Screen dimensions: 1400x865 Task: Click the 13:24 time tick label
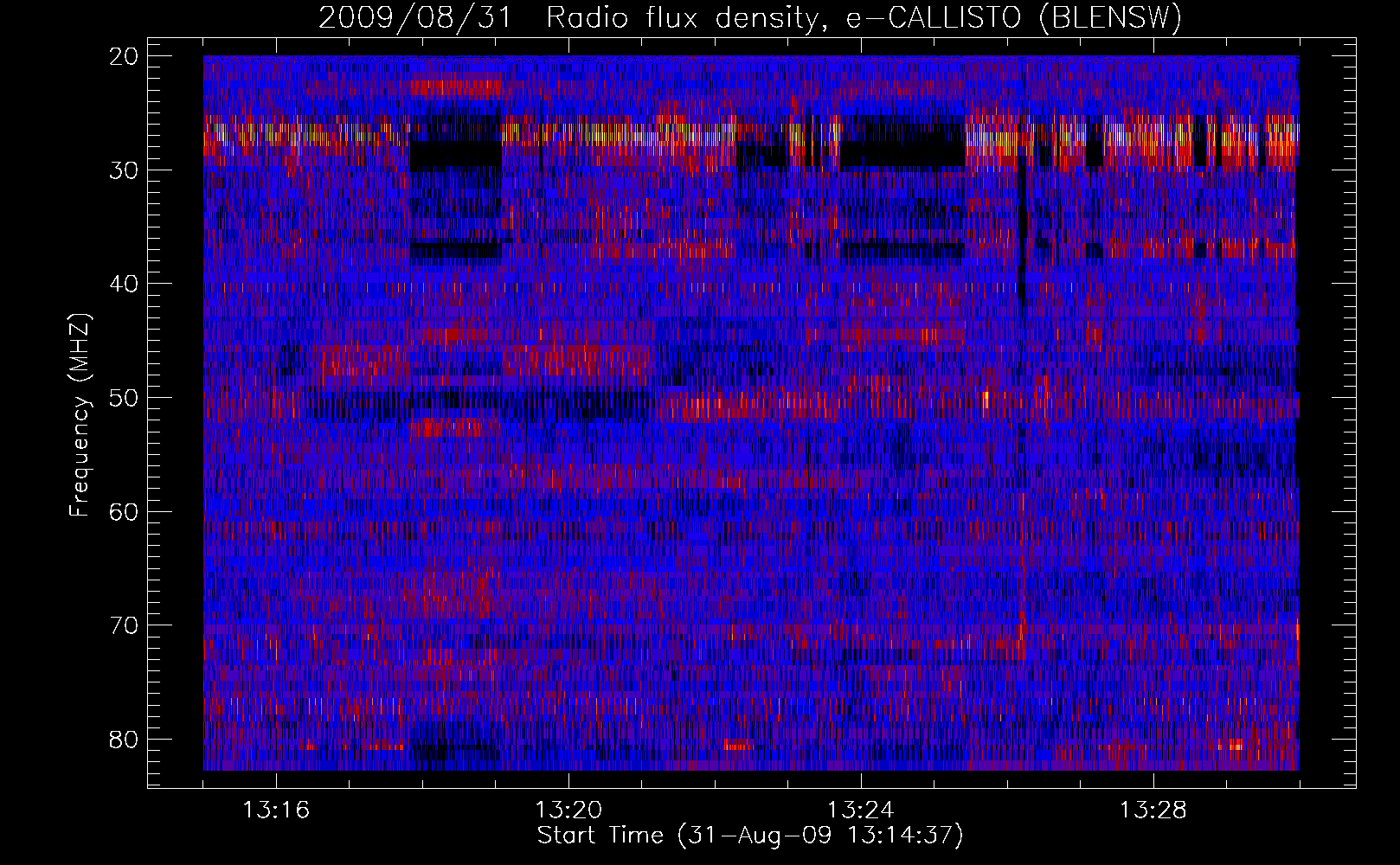tap(861, 811)
